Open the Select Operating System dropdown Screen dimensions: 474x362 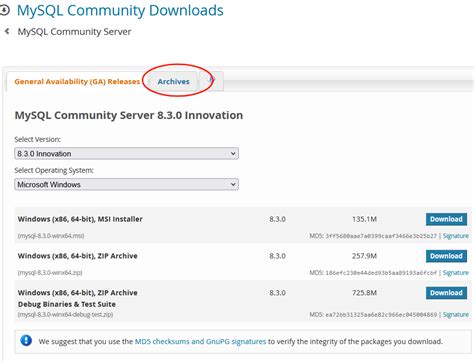[126, 184]
